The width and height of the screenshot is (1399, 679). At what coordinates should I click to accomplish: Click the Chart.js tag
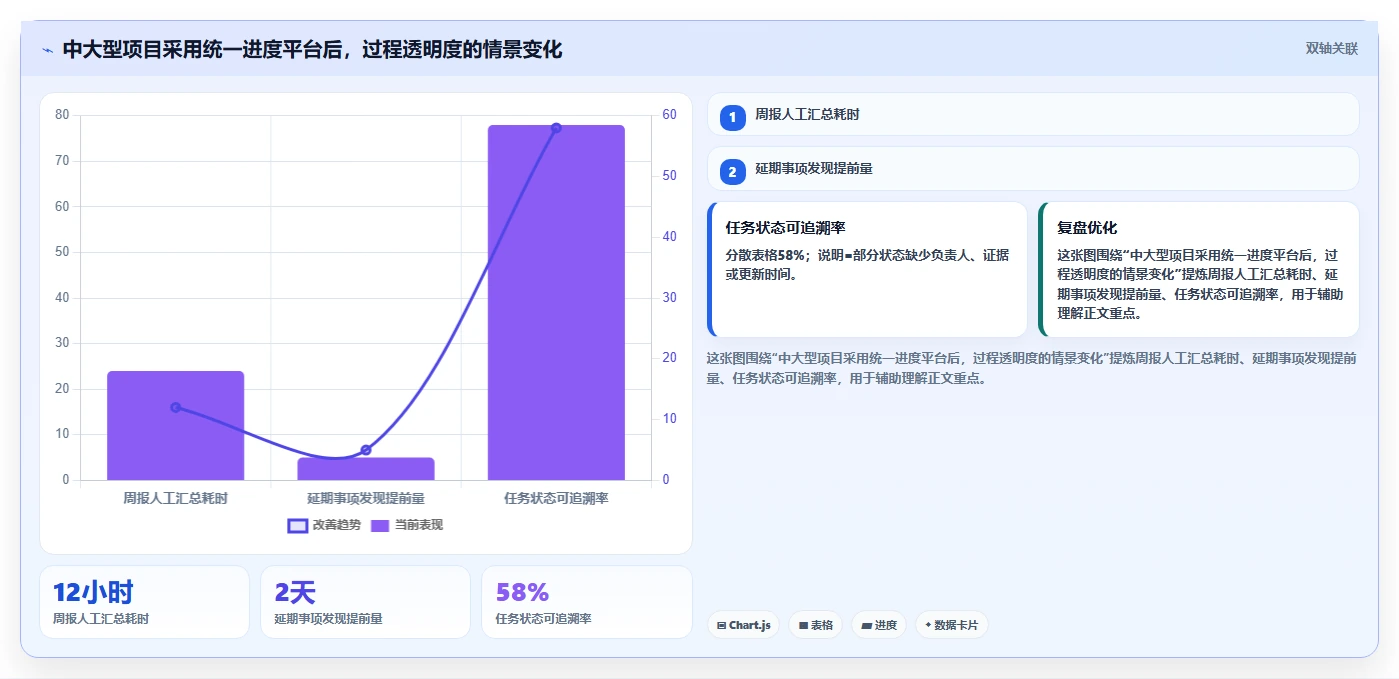coord(744,625)
